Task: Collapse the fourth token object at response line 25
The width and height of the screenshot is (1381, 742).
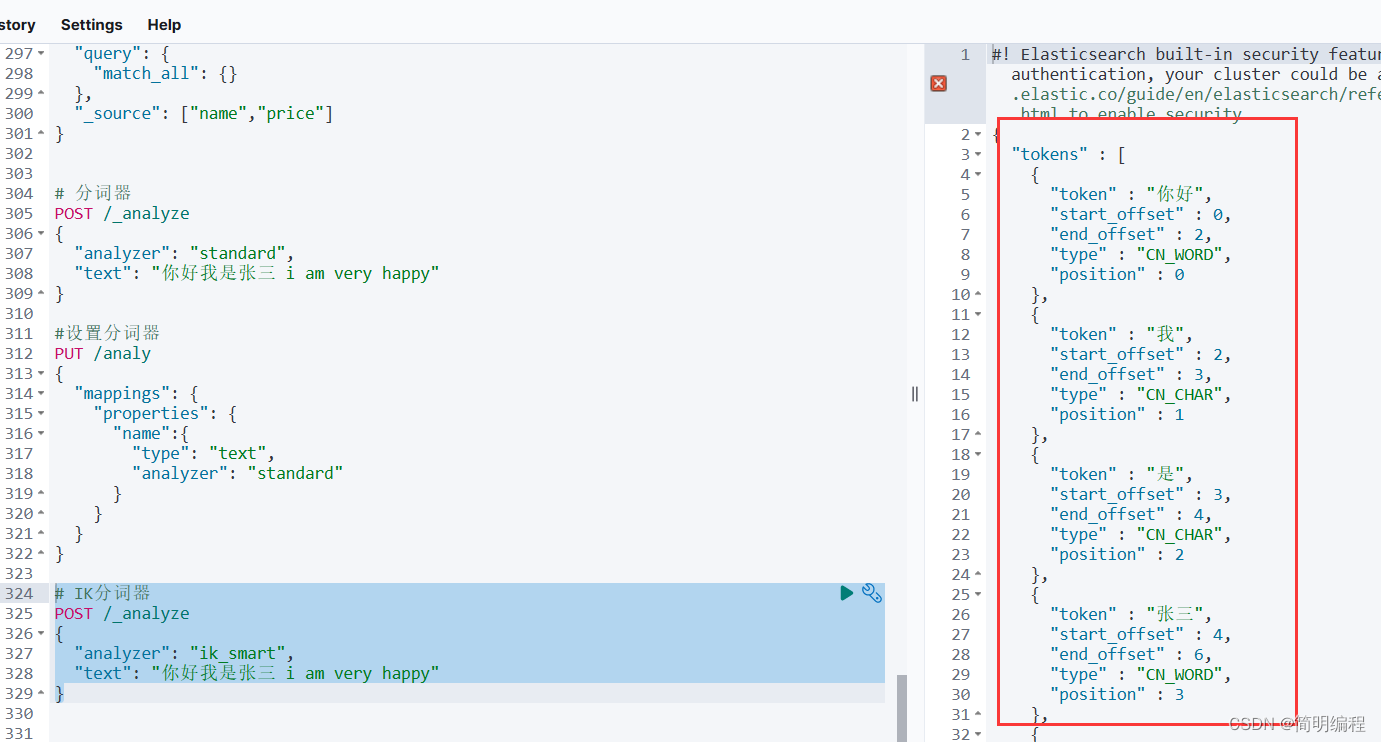Action: [978, 594]
